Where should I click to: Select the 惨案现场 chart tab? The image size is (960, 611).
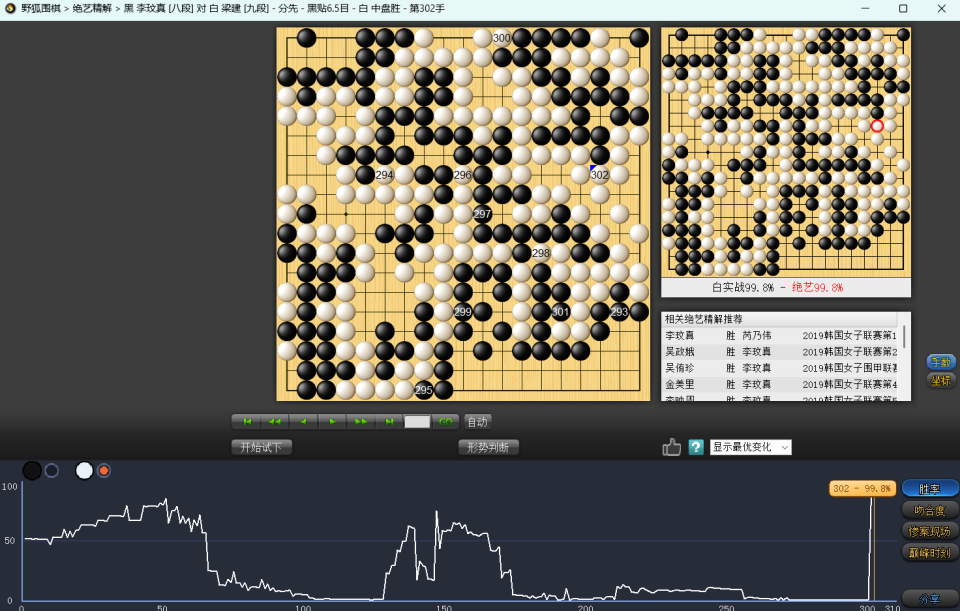(929, 531)
